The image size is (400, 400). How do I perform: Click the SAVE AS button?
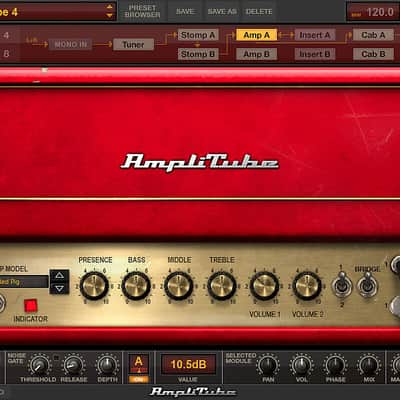(222, 11)
